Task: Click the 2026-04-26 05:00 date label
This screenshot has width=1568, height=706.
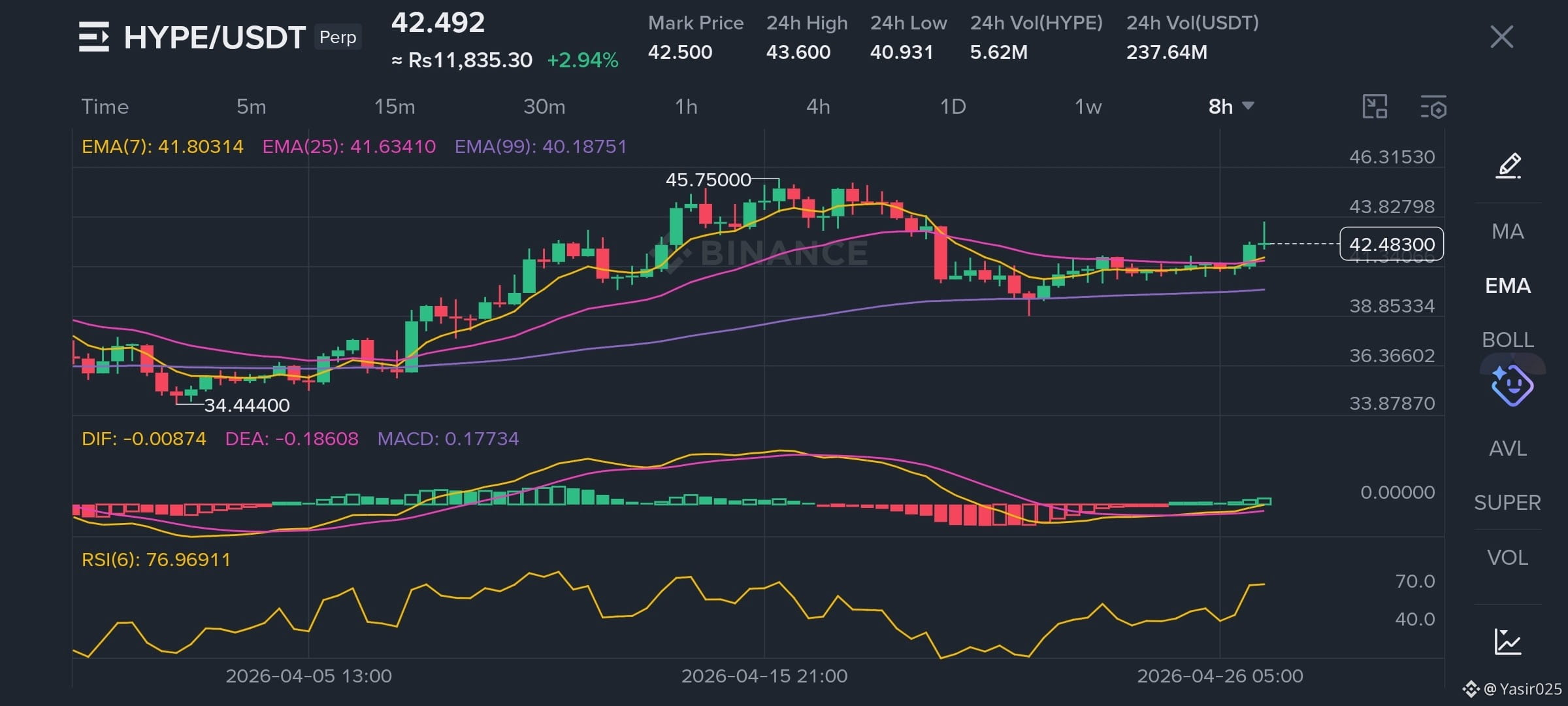Action: coord(1220,676)
